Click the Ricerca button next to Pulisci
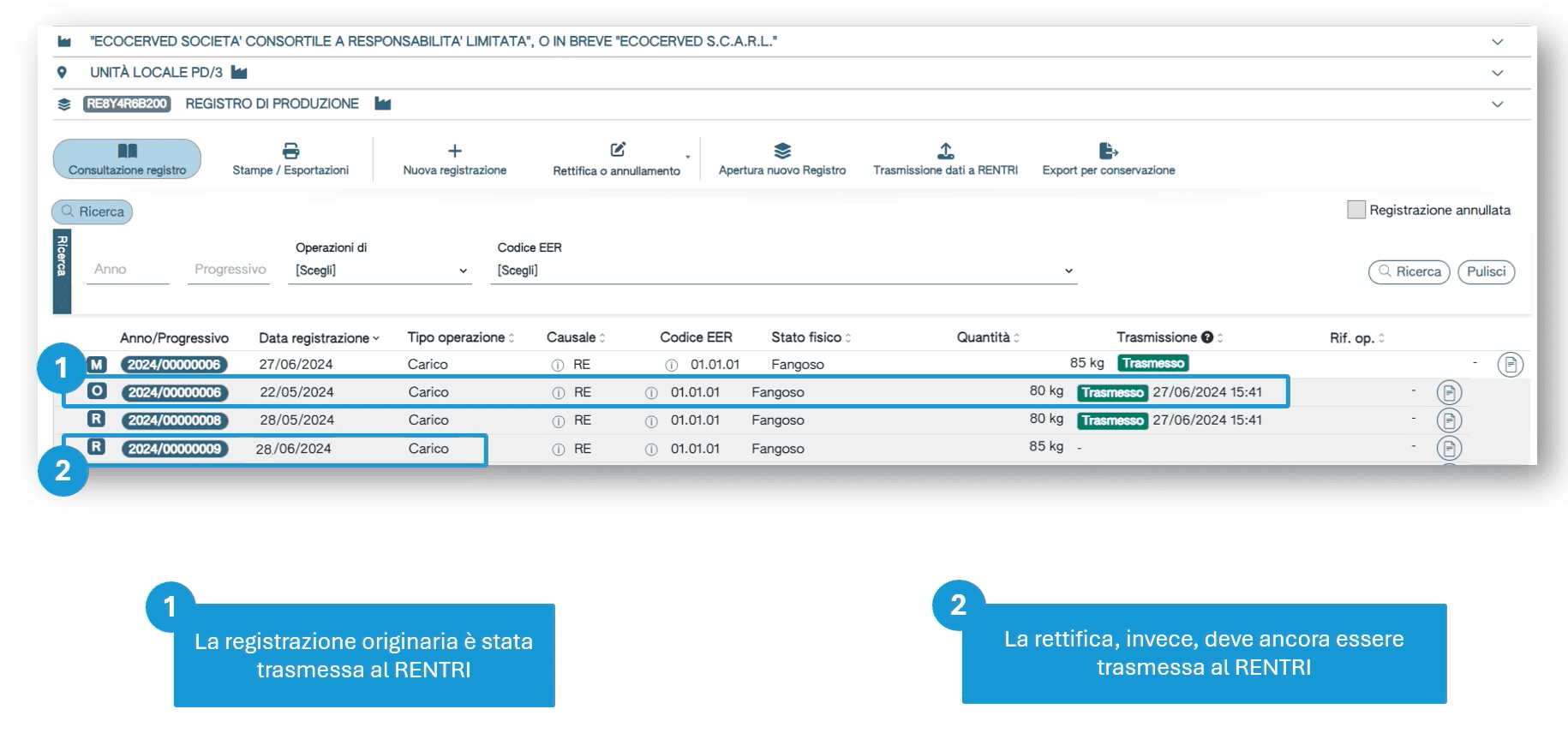The width and height of the screenshot is (1568, 733). [1409, 271]
